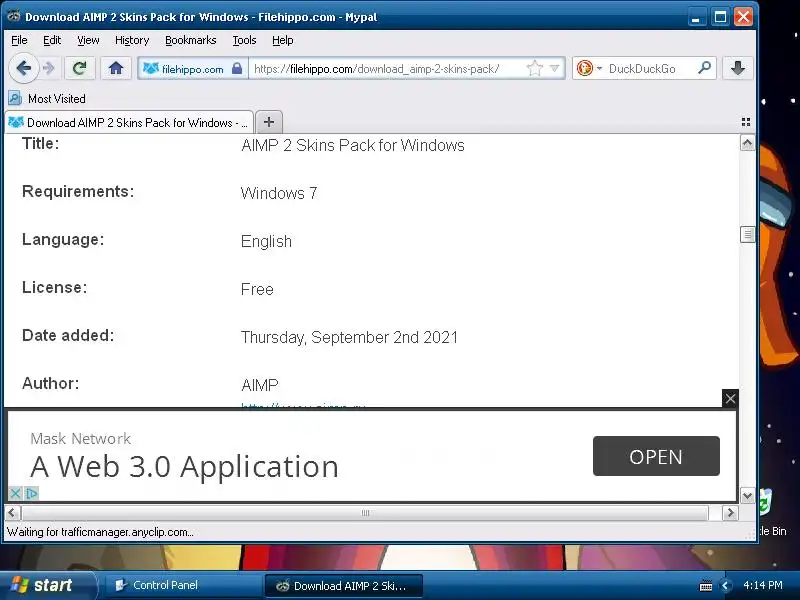
Task: Bookmark this page with the star icon
Action: 535,68
